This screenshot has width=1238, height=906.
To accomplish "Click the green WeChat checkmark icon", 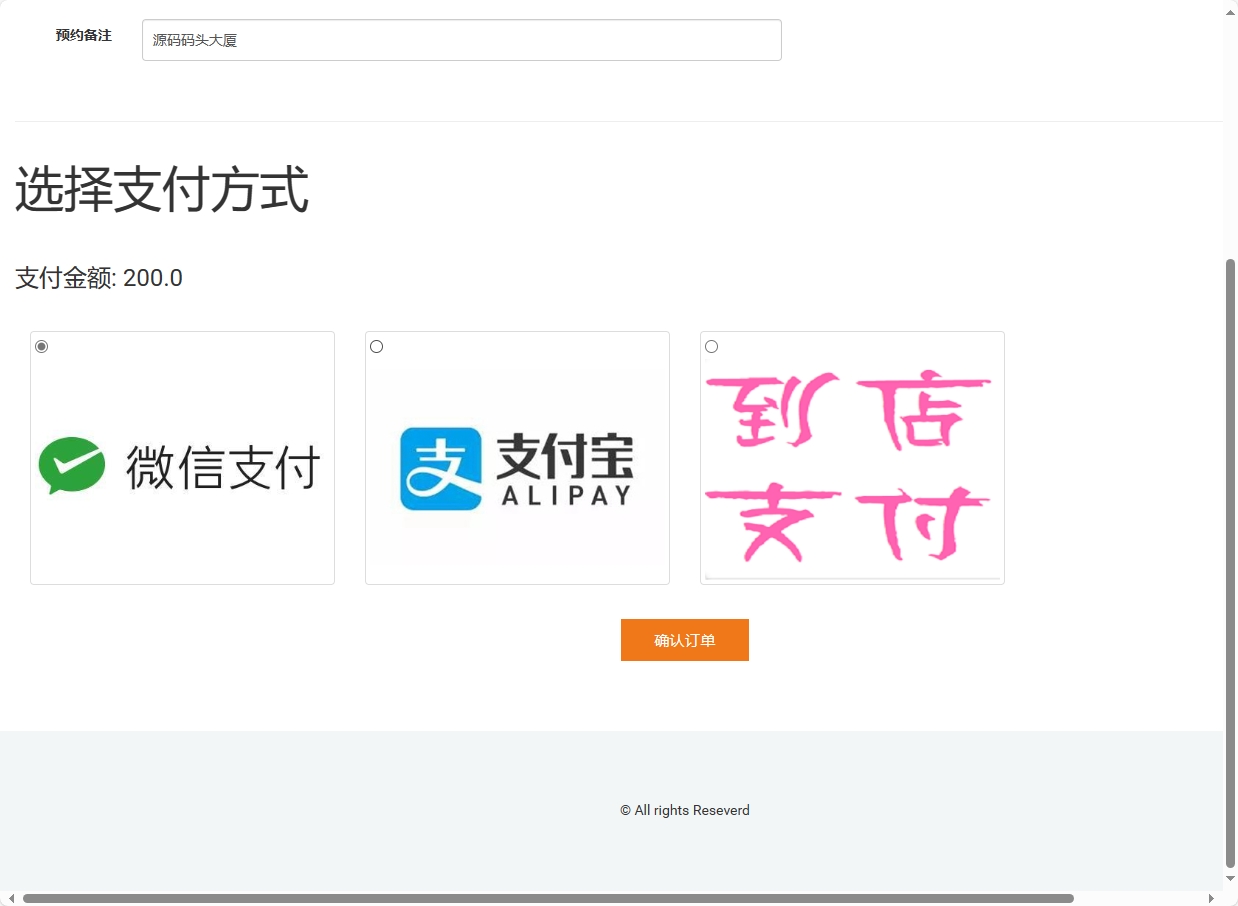I will (72, 464).
